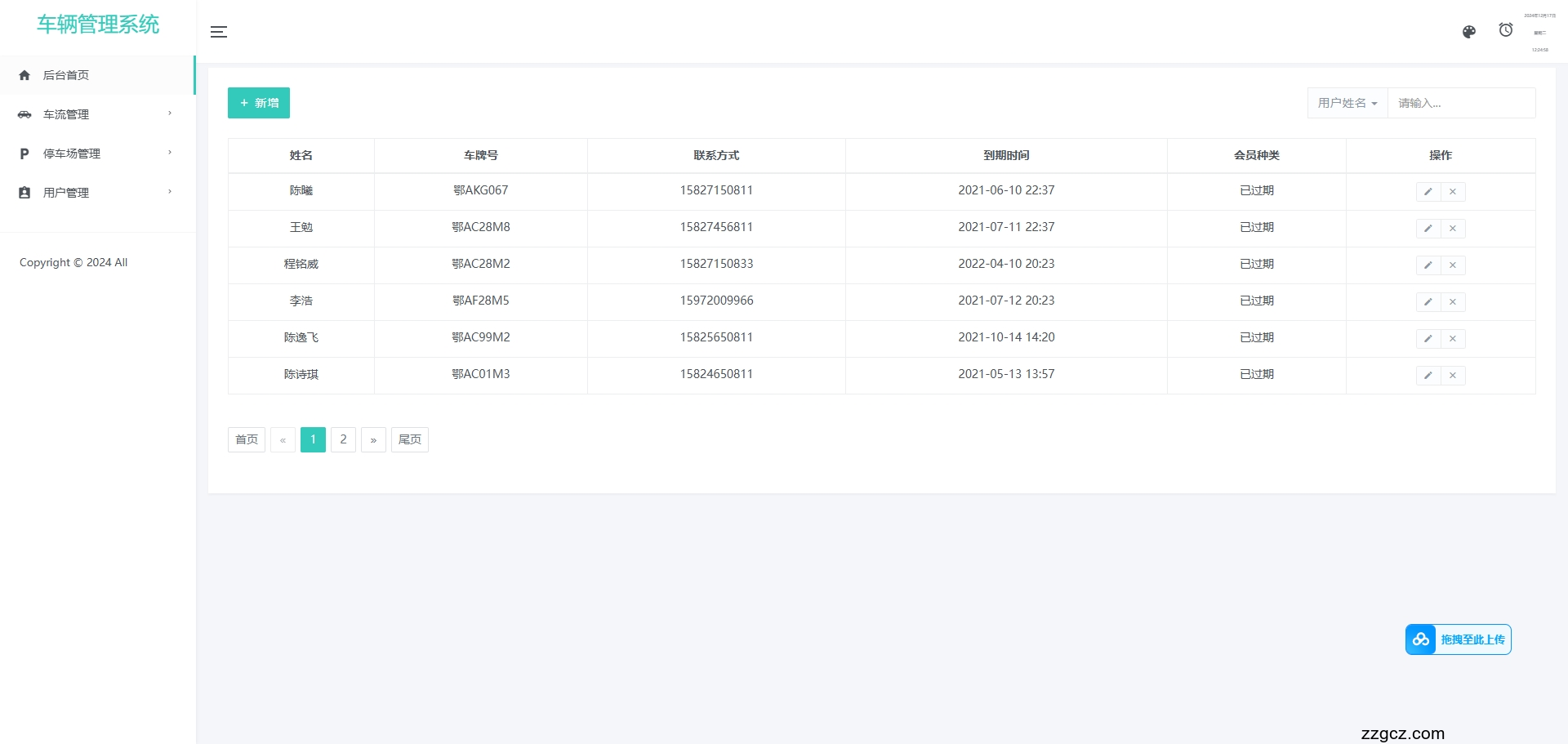Viewport: 1568px width, 744px height.
Task: Click the P parking icon beside 停车场管理
Action: click(x=24, y=154)
